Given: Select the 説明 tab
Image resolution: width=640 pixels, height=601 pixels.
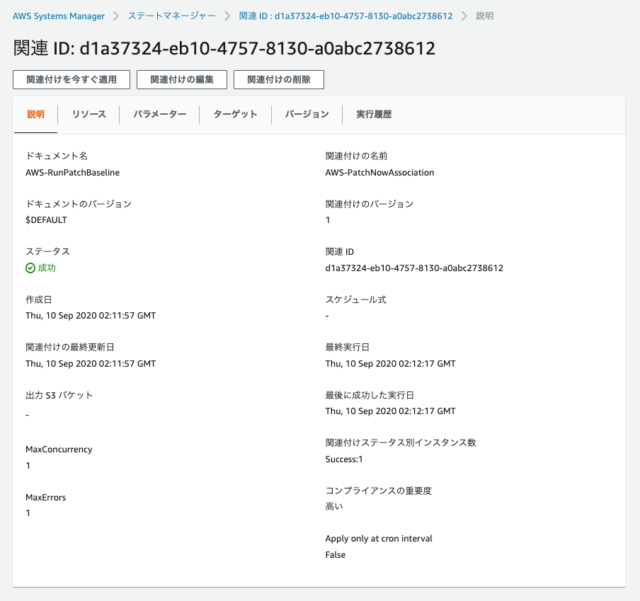Looking at the screenshot, I should pos(36,114).
